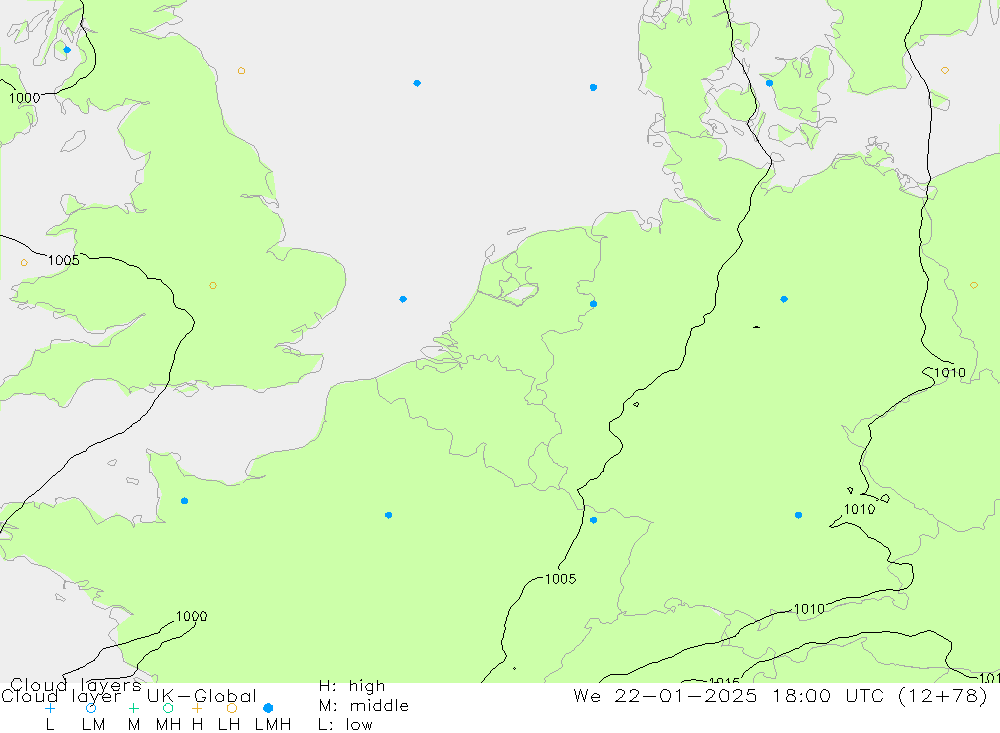Click the '1005' isobar label over eastern France
The image size is (1000, 733).
[x=561, y=579]
